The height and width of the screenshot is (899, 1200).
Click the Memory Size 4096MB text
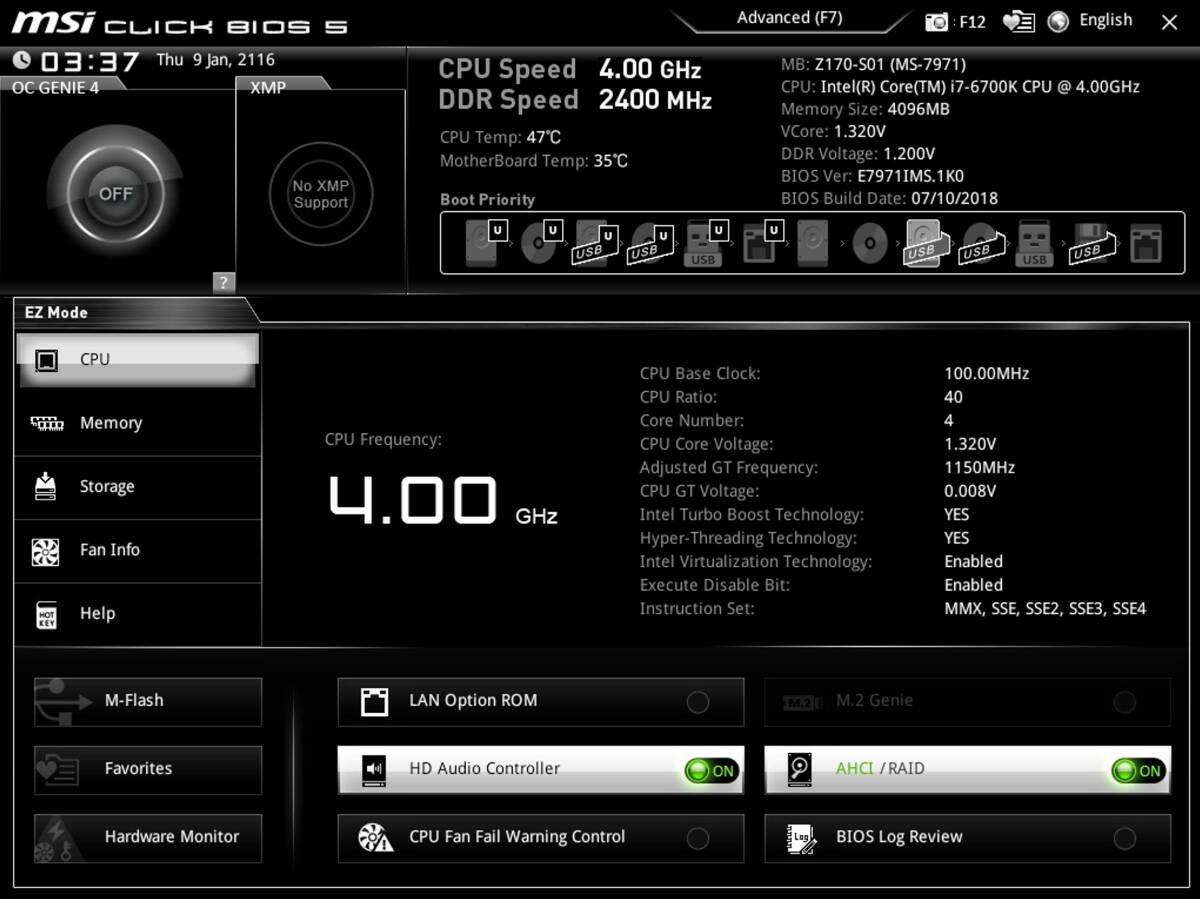(865, 109)
